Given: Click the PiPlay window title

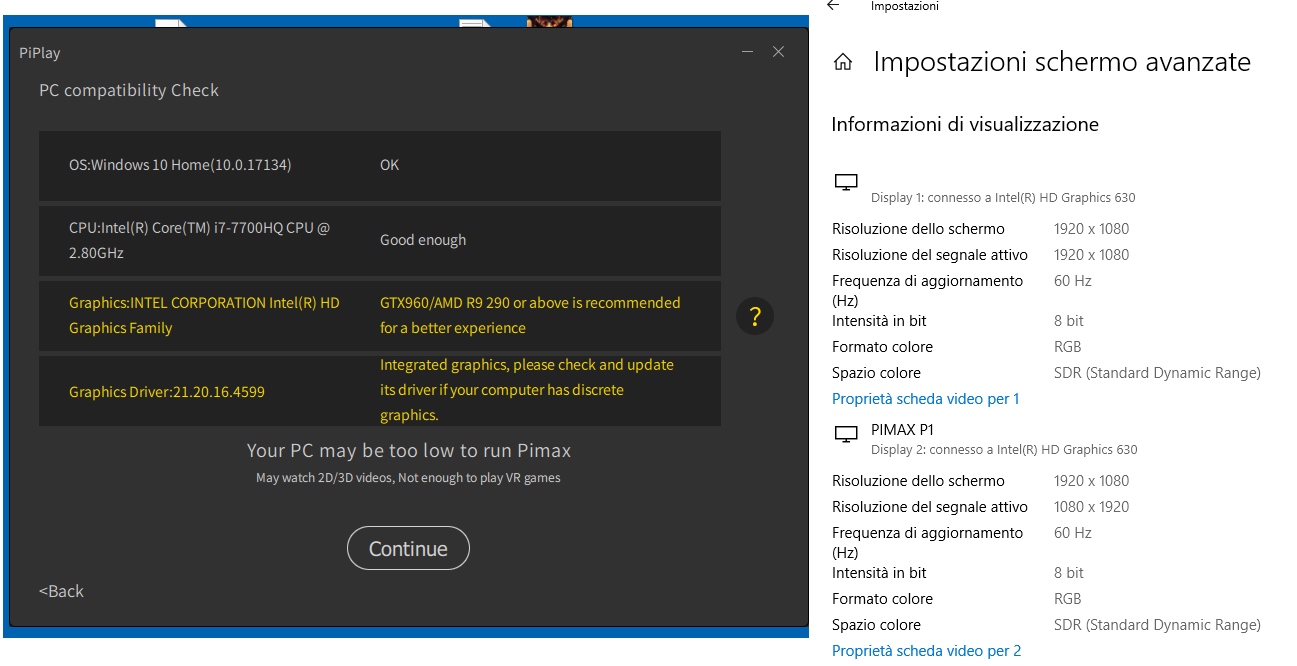Looking at the screenshot, I should pyautogui.click(x=40, y=53).
